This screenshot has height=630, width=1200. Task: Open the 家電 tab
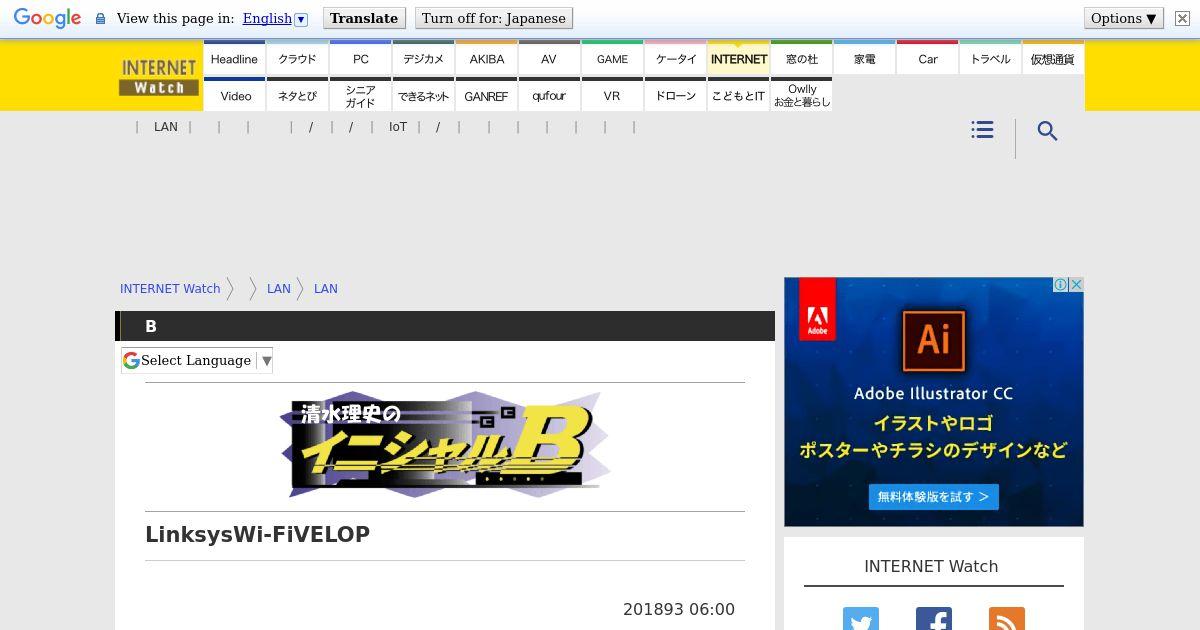click(864, 58)
